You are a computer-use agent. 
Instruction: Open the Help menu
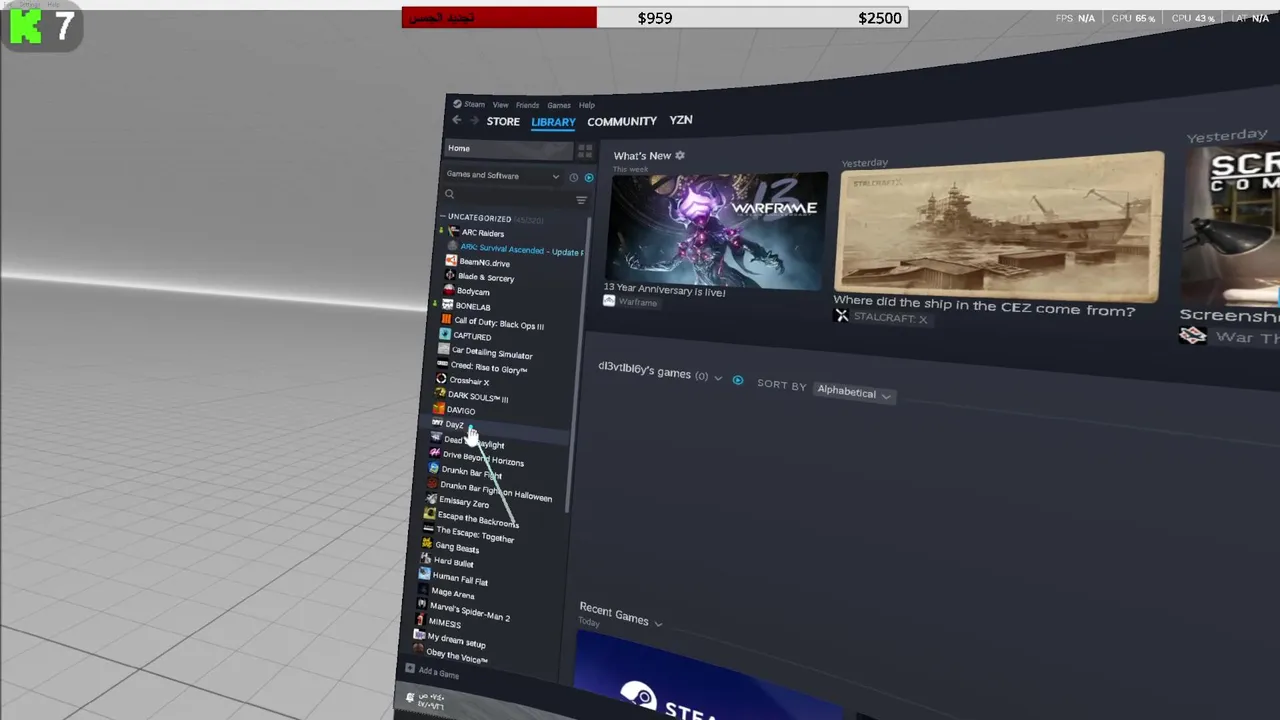pos(586,105)
